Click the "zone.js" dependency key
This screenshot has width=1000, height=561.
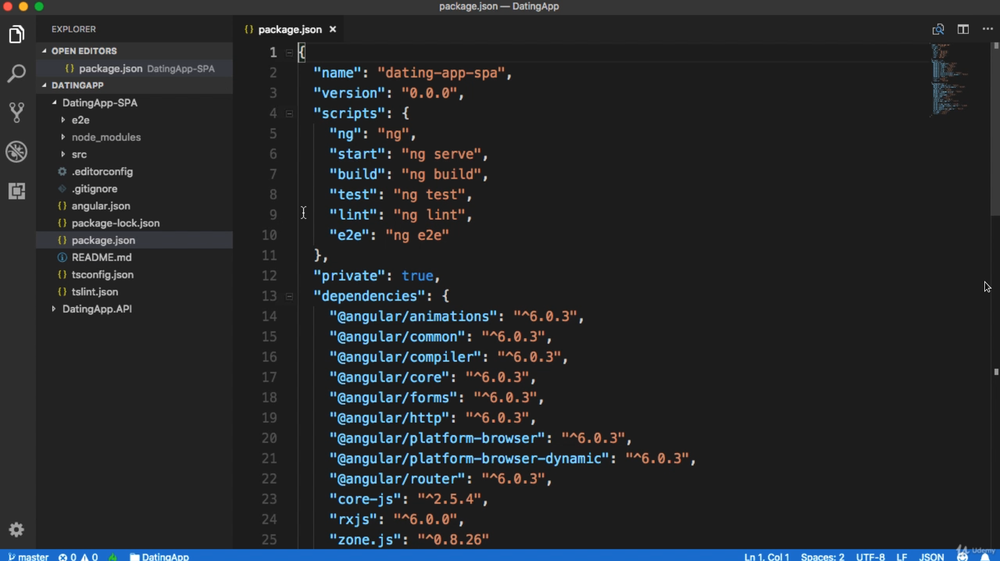[365, 540]
